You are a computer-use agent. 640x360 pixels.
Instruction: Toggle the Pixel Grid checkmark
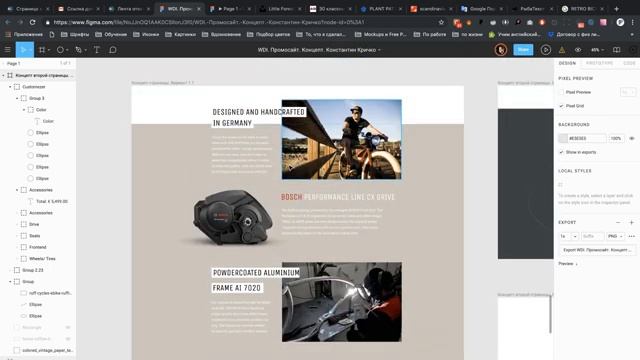(x=561, y=106)
